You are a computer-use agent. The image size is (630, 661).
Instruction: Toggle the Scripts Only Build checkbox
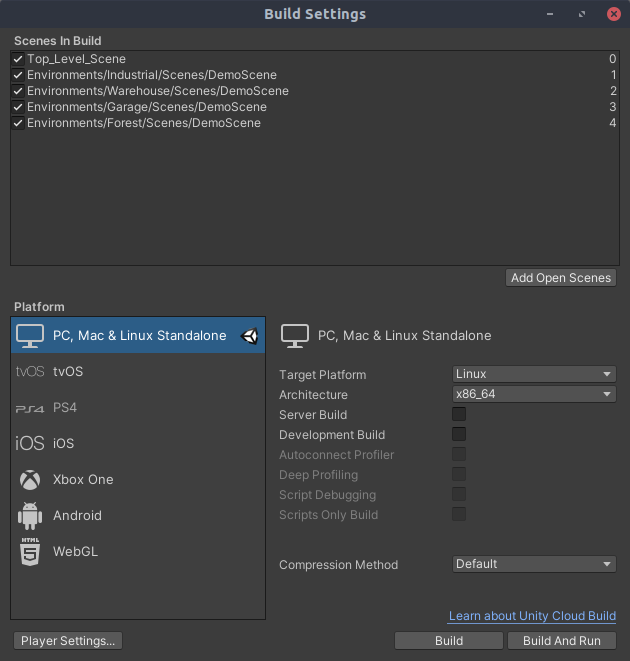click(459, 514)
